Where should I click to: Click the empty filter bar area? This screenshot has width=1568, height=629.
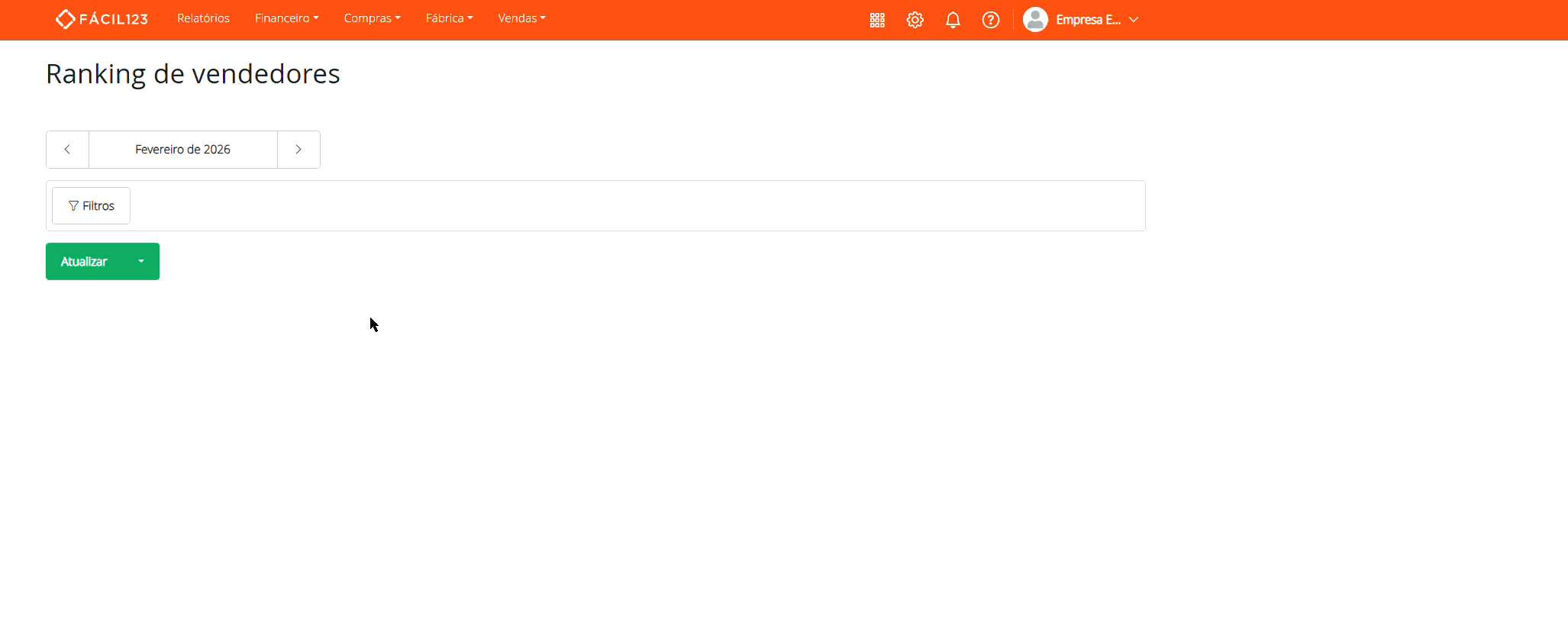[x=634, y=206]
